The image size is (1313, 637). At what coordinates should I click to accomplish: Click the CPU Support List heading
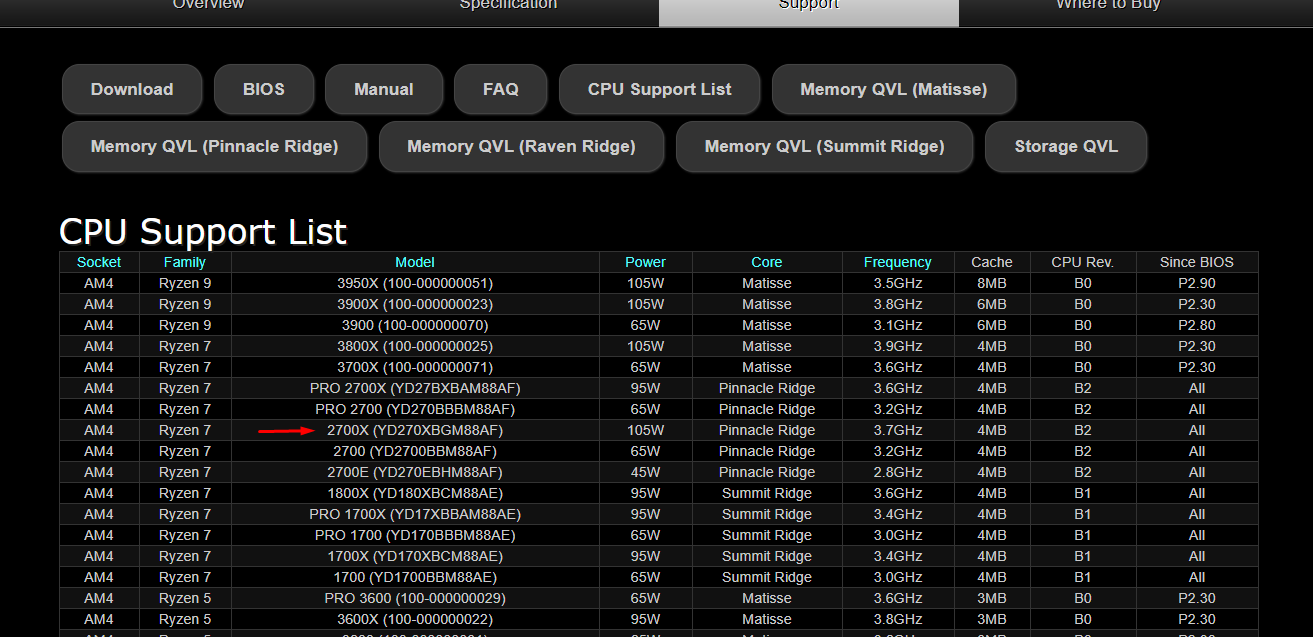click(203, 231)
